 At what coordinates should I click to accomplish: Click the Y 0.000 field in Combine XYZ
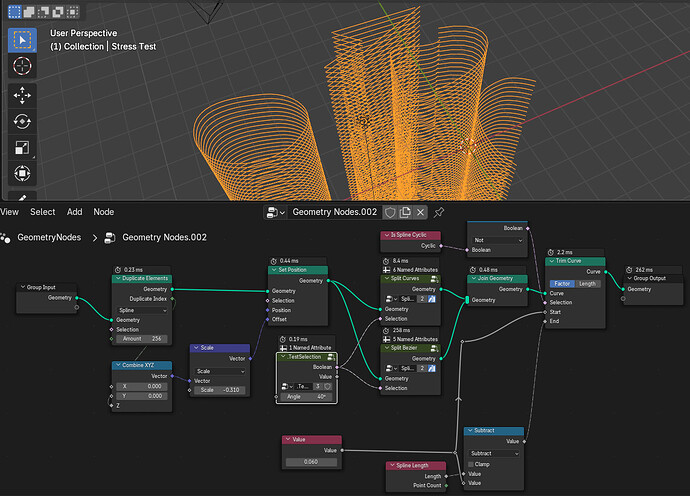pos(142,396)
